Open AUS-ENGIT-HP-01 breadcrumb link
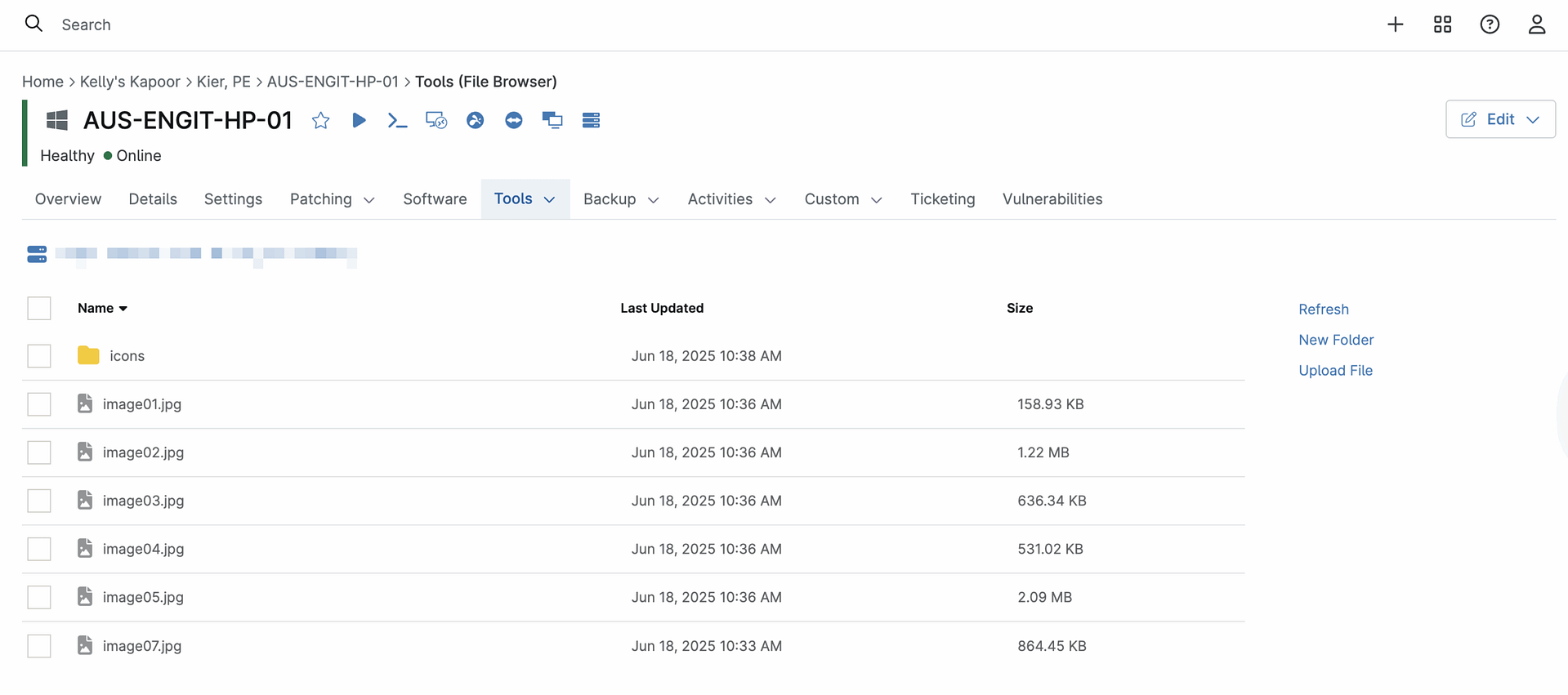1568x695 pixels. (333, 82)
